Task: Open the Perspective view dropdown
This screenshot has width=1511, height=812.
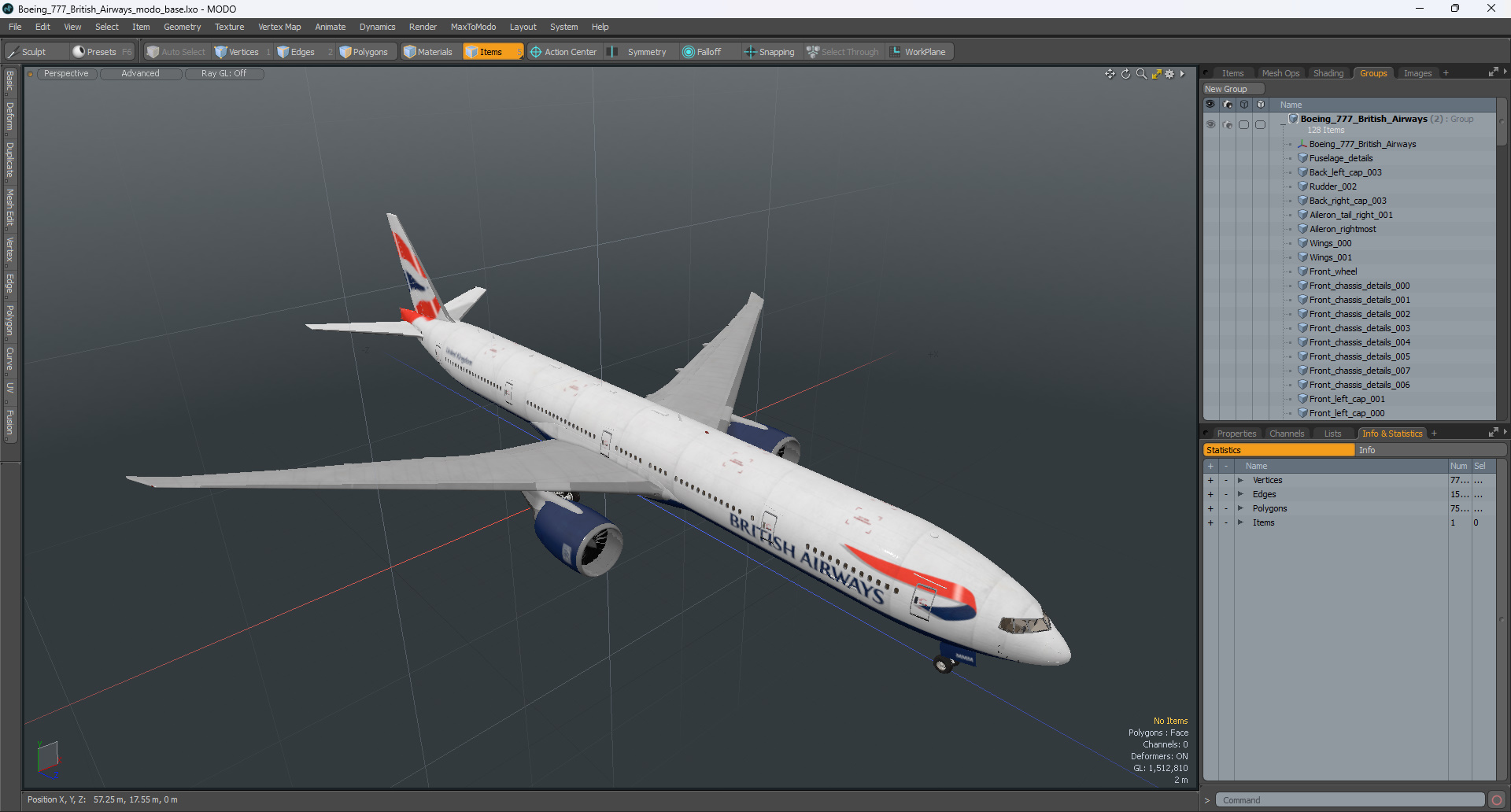Action: tap(66, 74)
